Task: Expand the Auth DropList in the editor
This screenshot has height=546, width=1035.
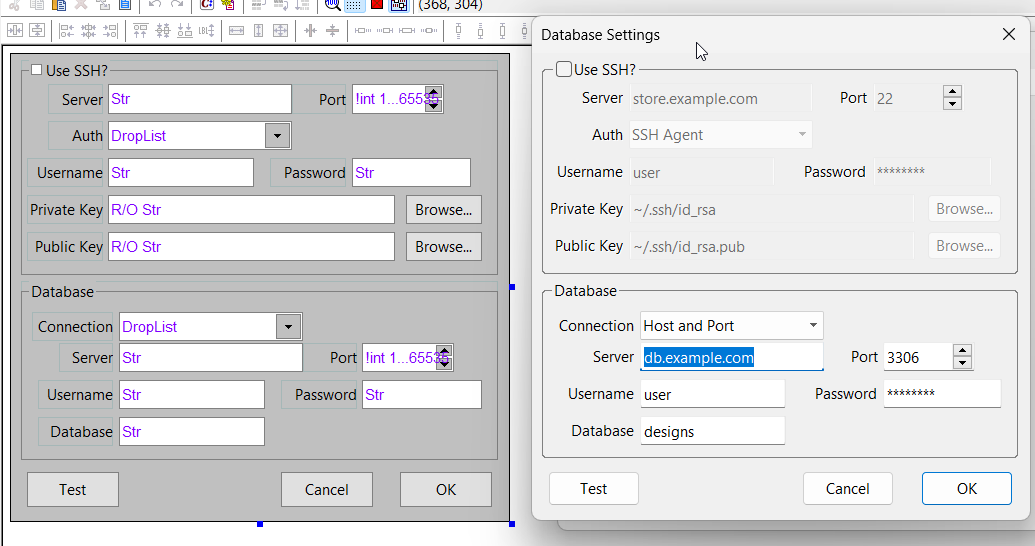Action: (x=277, y=136)
